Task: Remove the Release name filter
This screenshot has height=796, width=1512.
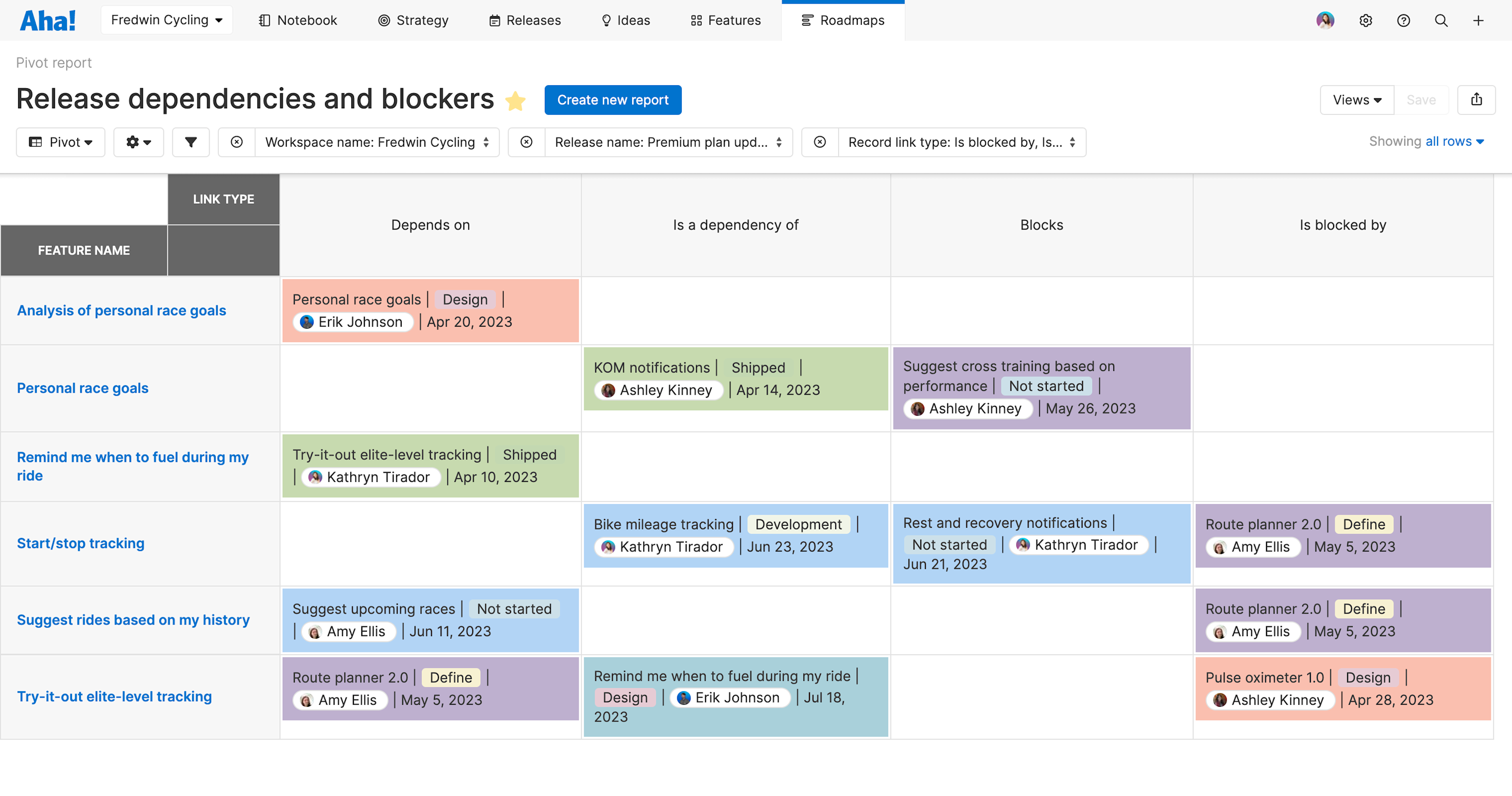Action: 527,142
